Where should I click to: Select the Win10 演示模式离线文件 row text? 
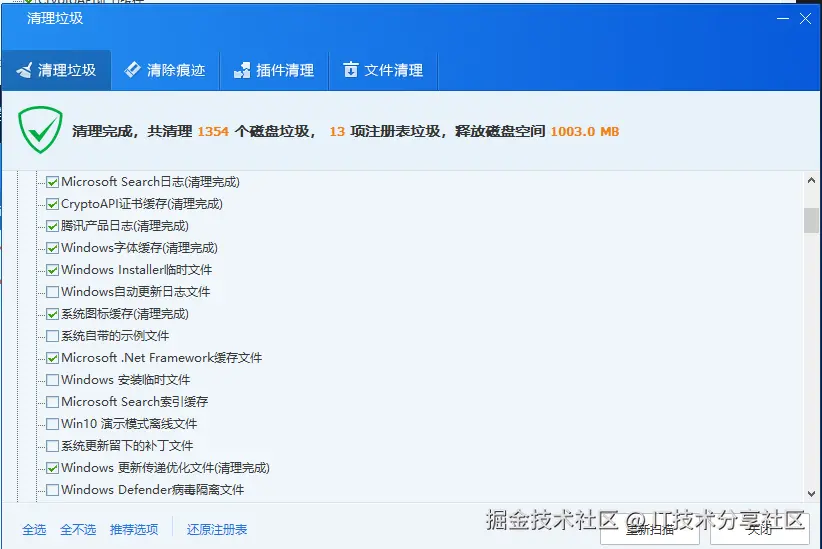(x=129, y=424)
